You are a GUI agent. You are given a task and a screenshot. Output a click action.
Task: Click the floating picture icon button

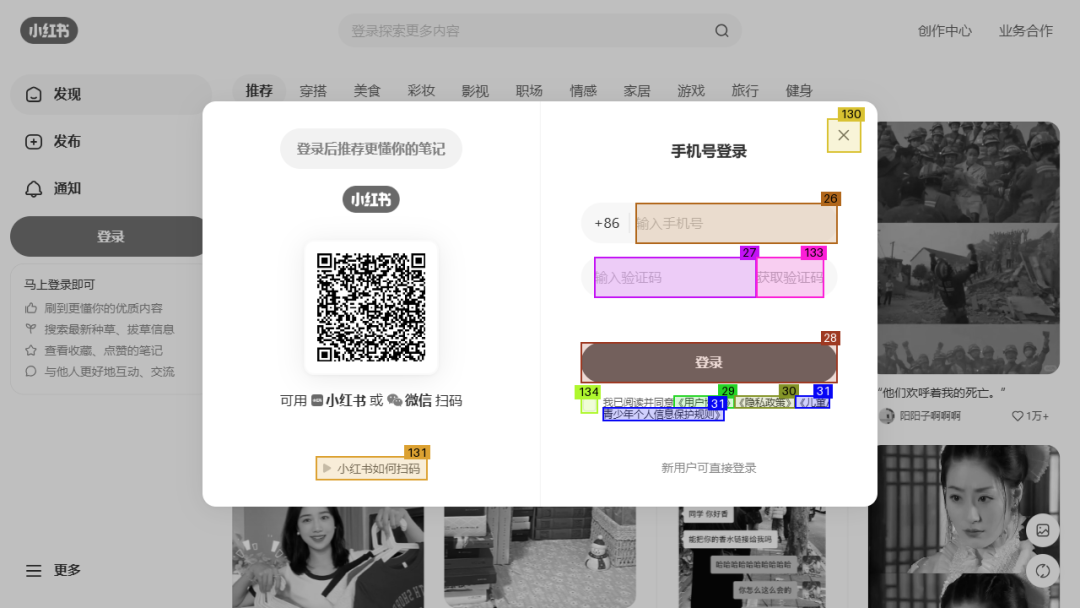1043,530
